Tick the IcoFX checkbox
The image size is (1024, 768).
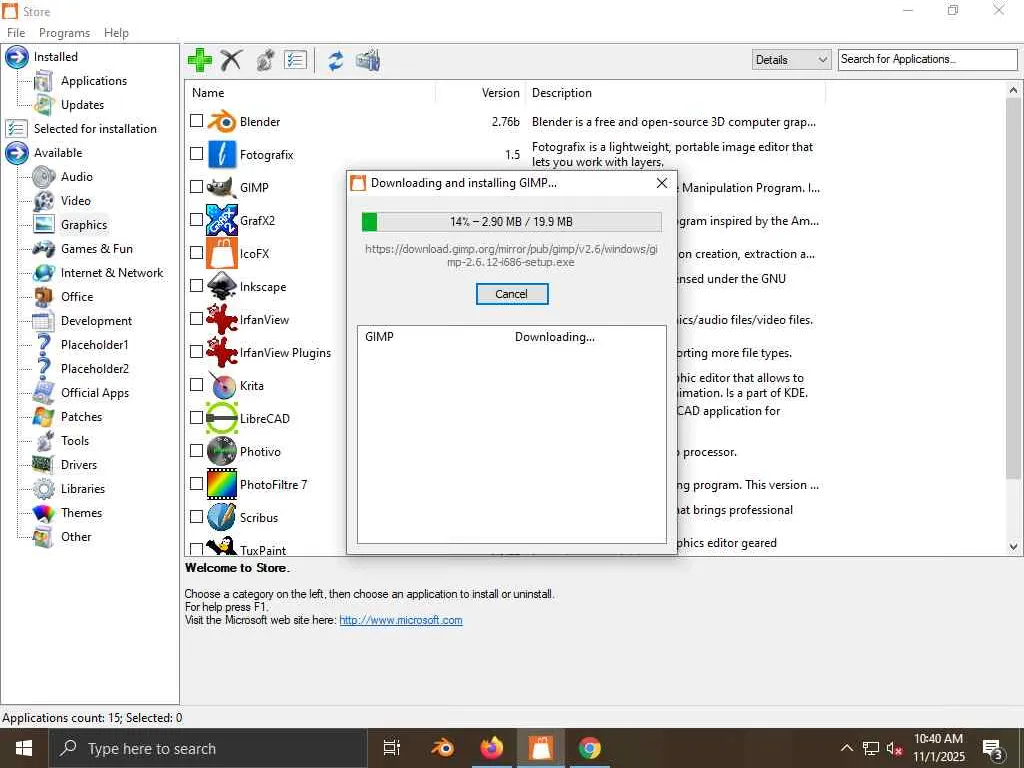click(197, 253)
